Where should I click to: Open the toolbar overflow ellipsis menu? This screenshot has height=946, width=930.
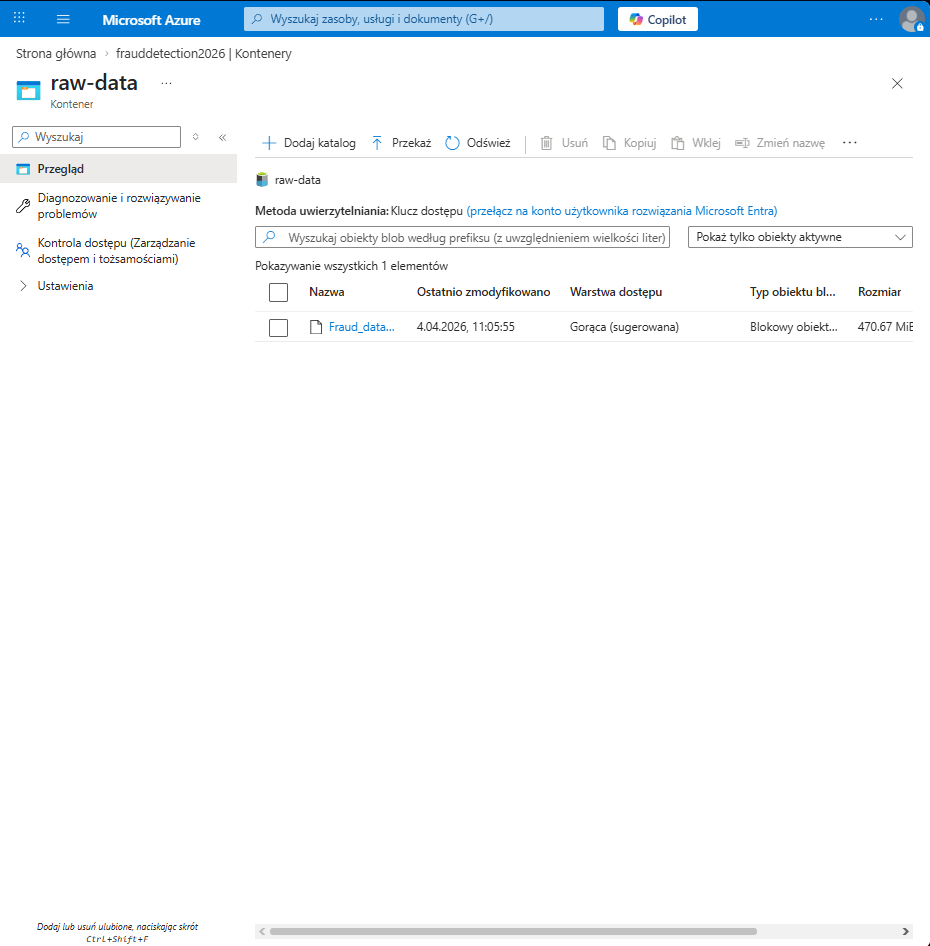coord(850,143)
